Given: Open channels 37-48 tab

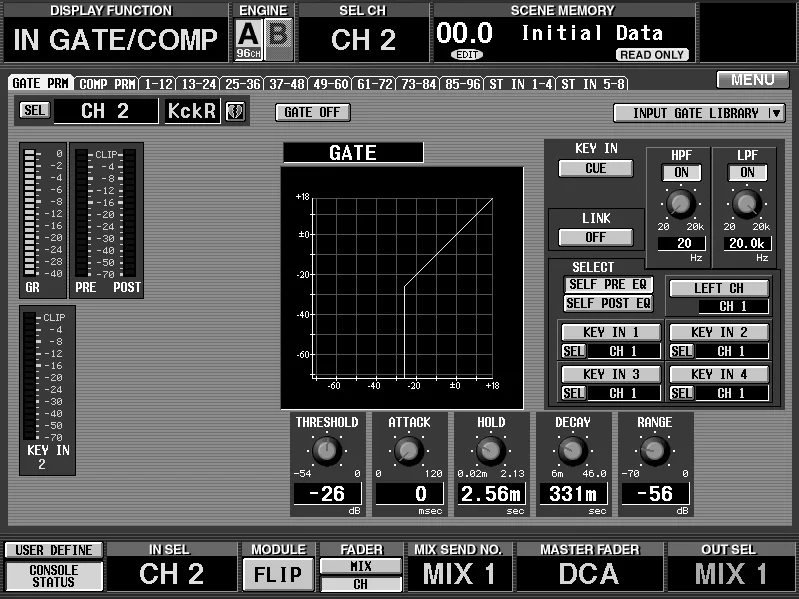Looking at the screenshot, I should (286, 84).
